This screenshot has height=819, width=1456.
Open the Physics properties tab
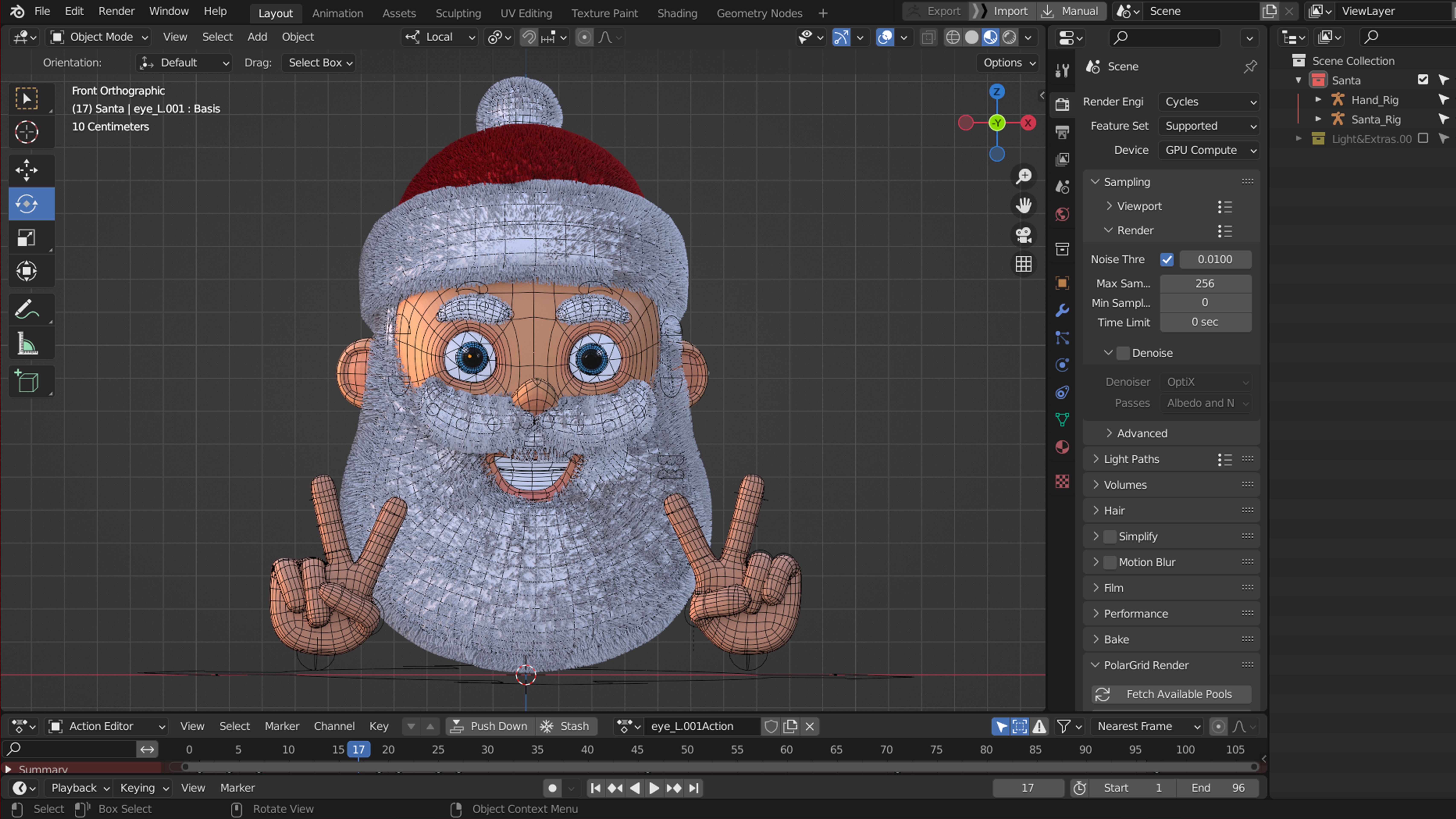click(1062, 365)
